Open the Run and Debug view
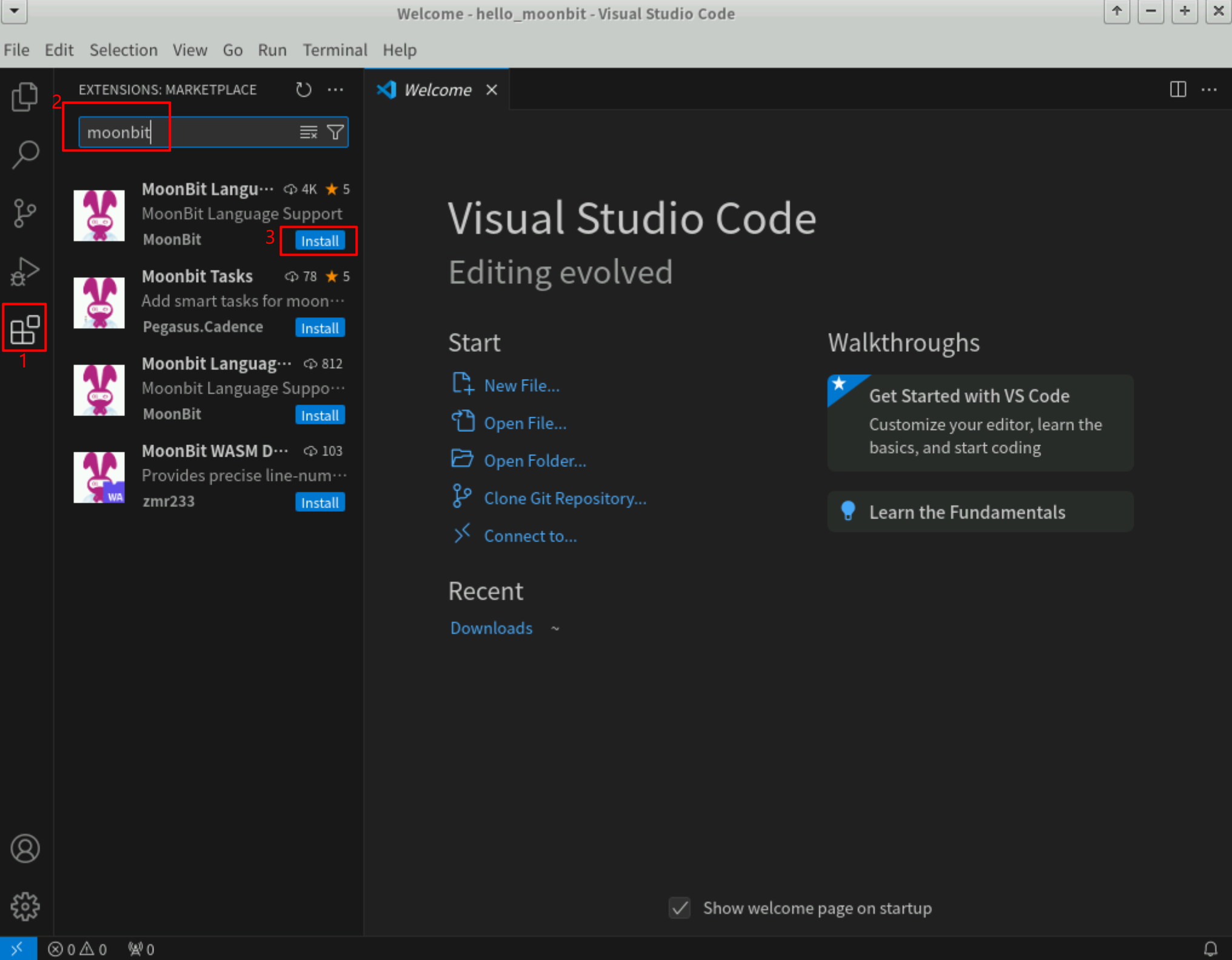Viewport: 1232px width, 960px height. point(25,271)
